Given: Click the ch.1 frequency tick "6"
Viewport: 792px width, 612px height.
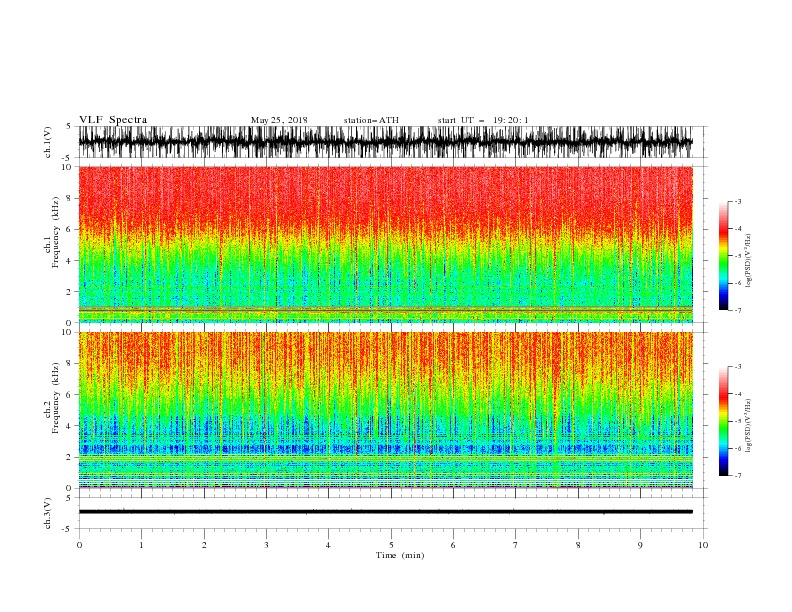Looking at the screenshot, I should pos(70,229).
